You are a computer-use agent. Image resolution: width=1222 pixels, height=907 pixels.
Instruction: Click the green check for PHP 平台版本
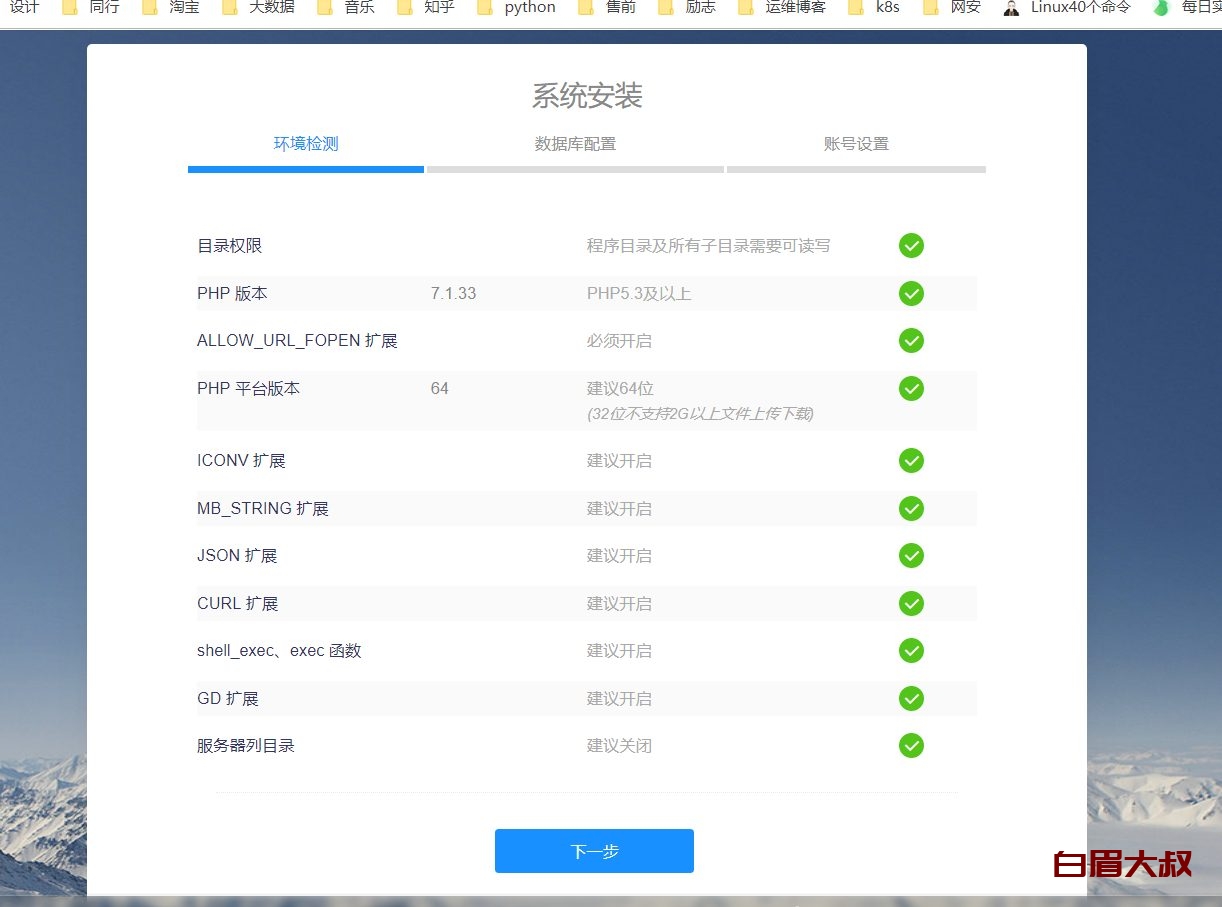point(911,388)
